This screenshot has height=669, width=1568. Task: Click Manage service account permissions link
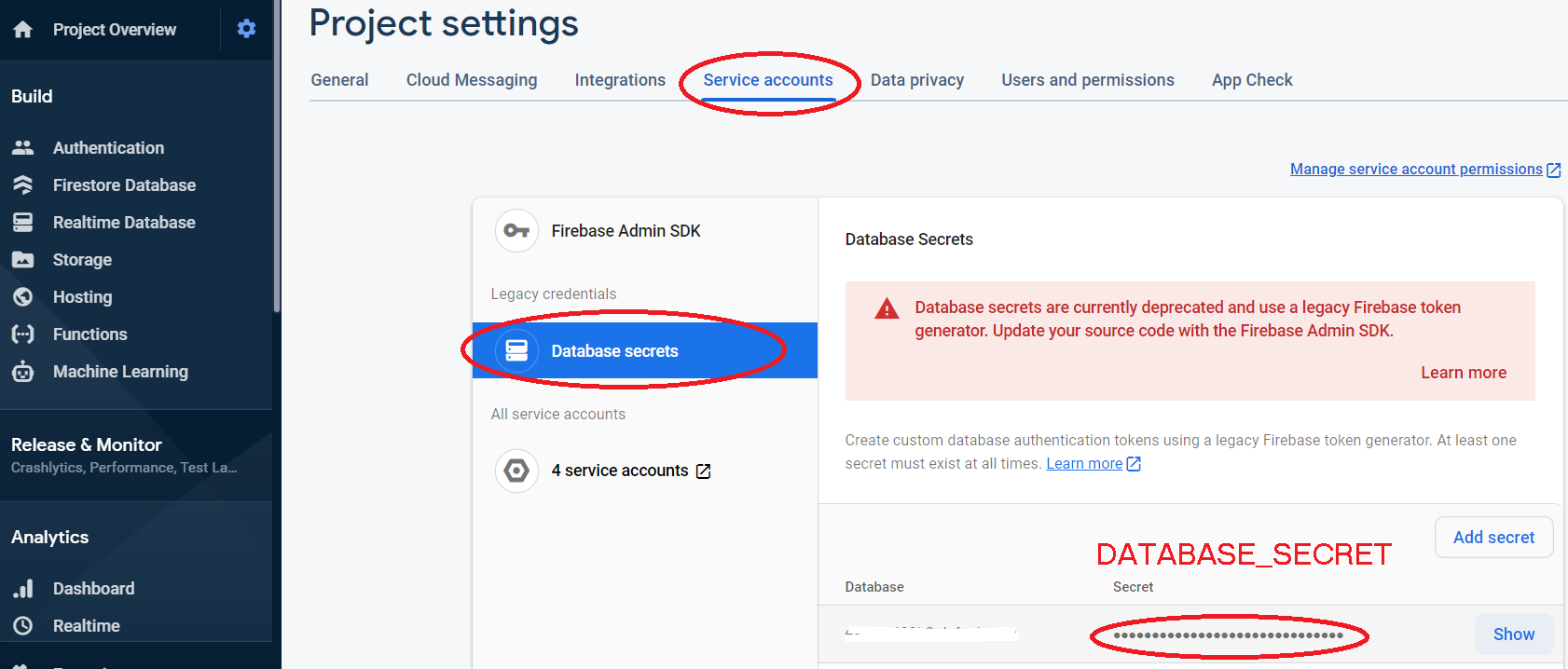tap(1416, 170)
